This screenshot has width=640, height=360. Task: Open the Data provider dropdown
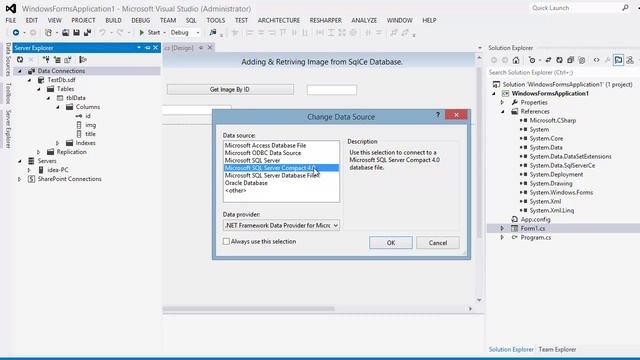pos(336,225)
